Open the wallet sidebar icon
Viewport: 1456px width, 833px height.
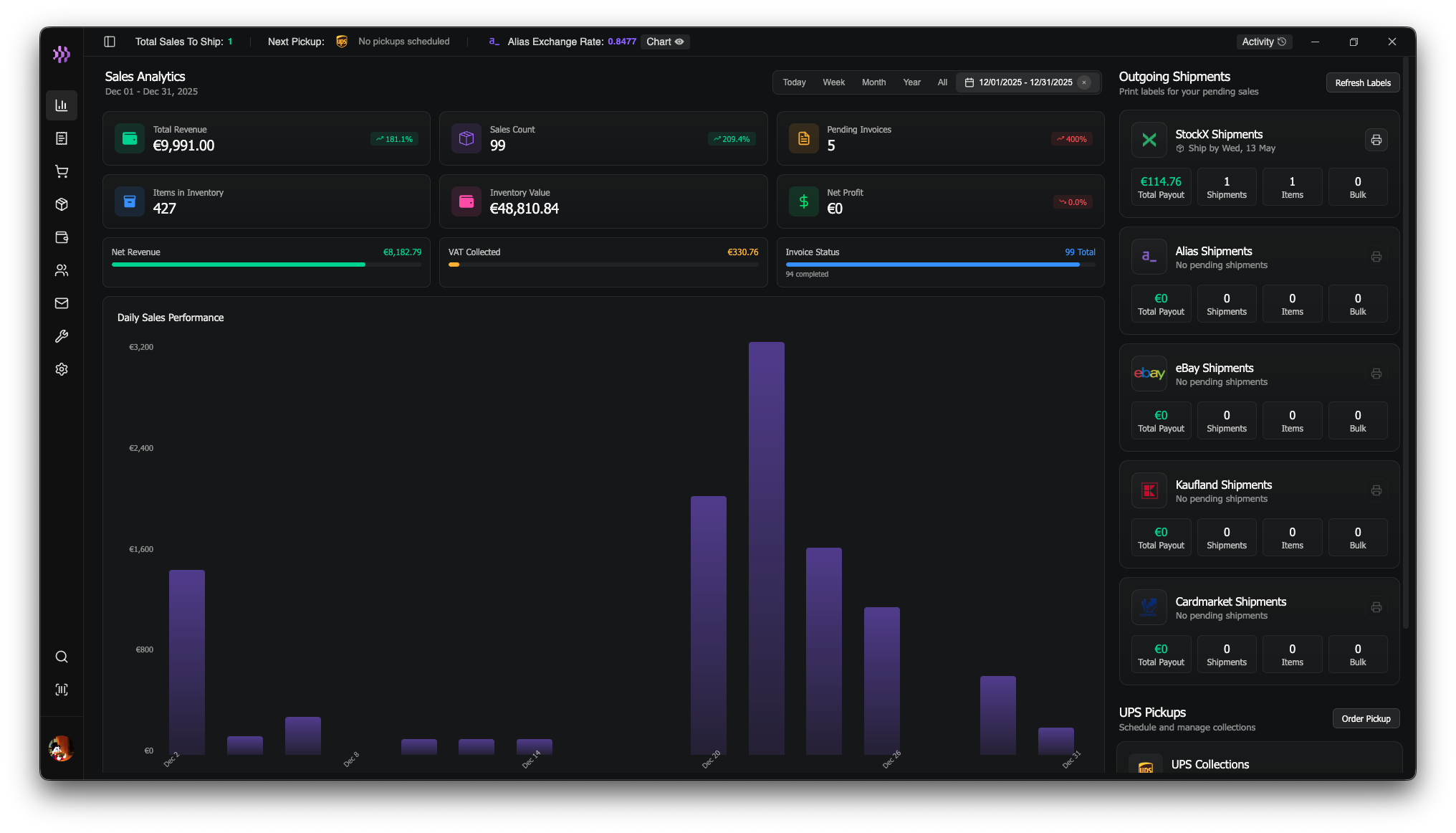(x=62, y=237)
